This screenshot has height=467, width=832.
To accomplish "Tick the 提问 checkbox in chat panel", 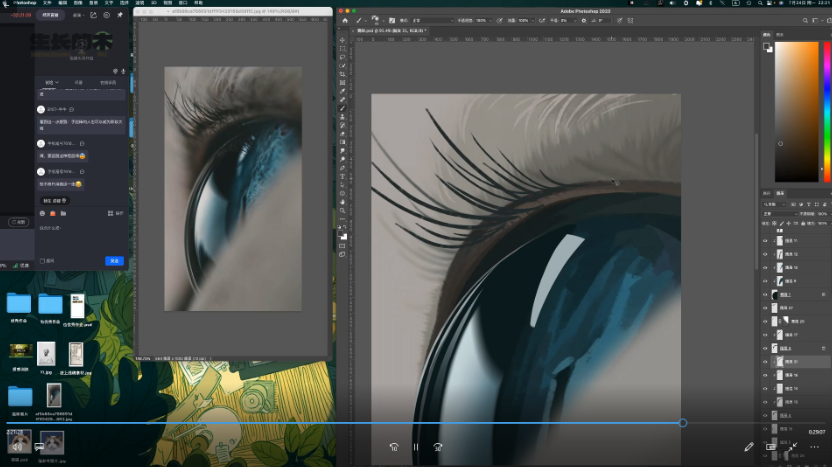I will [42, 261].
